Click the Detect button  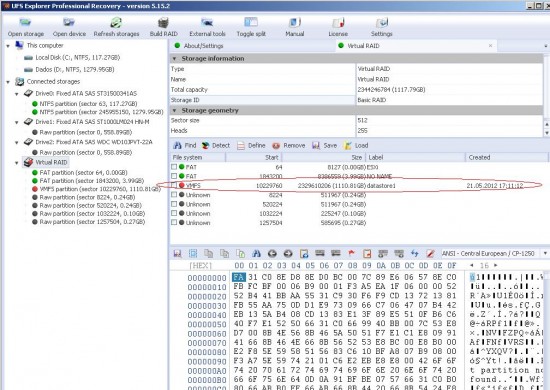click(216, 146)
